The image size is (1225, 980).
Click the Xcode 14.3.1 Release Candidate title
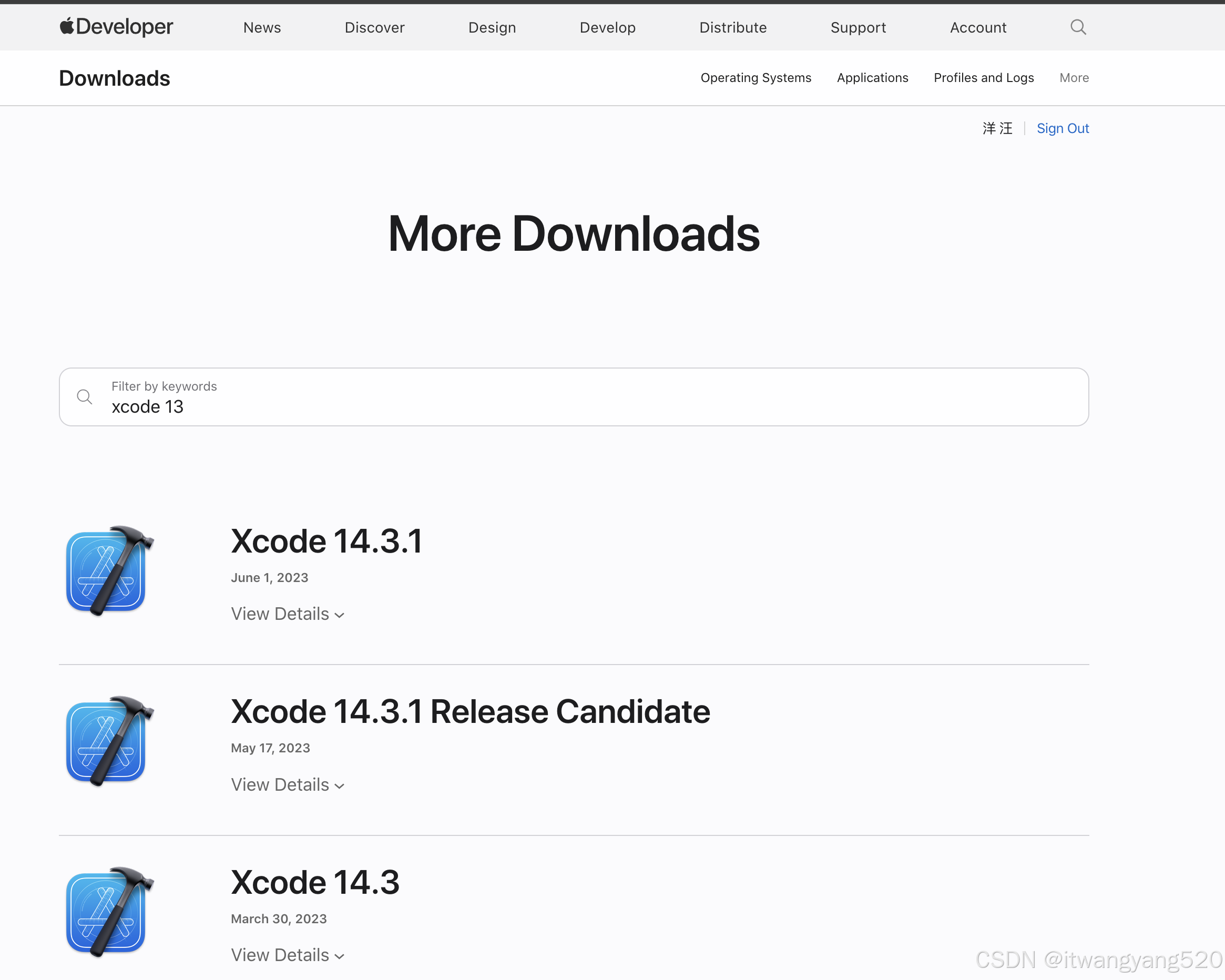point(471,711)
